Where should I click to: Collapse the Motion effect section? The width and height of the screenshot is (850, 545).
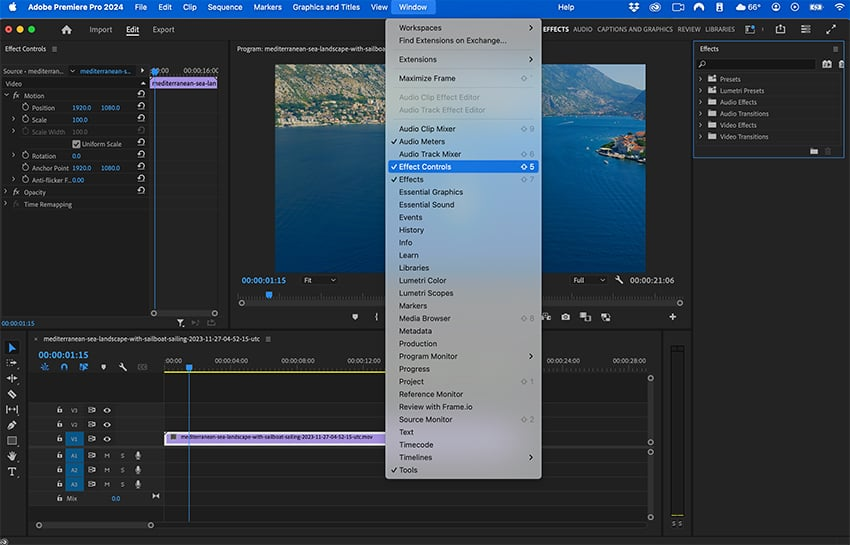pyautogui.click(x=7, y=95)
